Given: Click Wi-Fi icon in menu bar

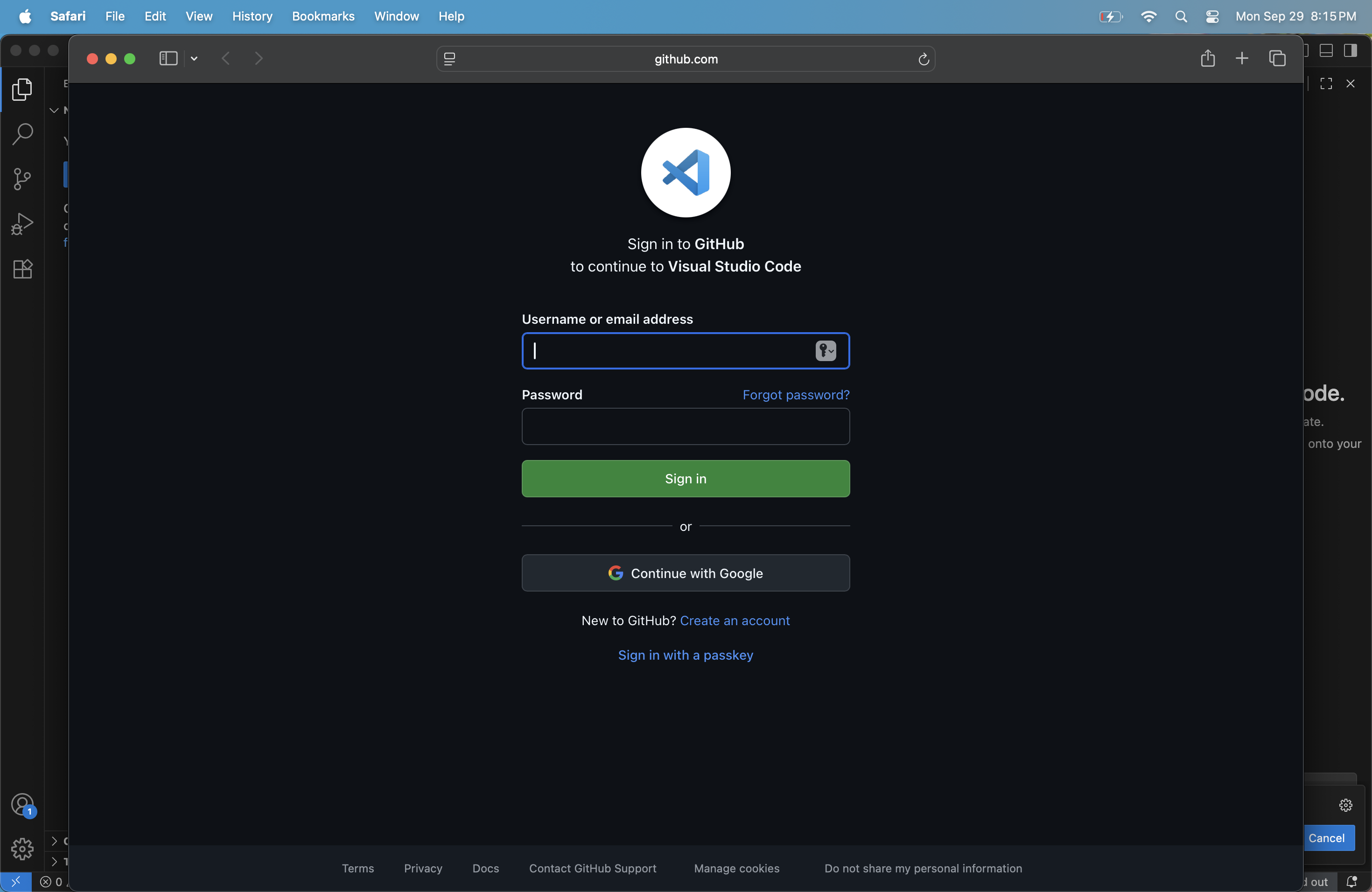Looking at the screenshot, I should [x=1148, y=17].
